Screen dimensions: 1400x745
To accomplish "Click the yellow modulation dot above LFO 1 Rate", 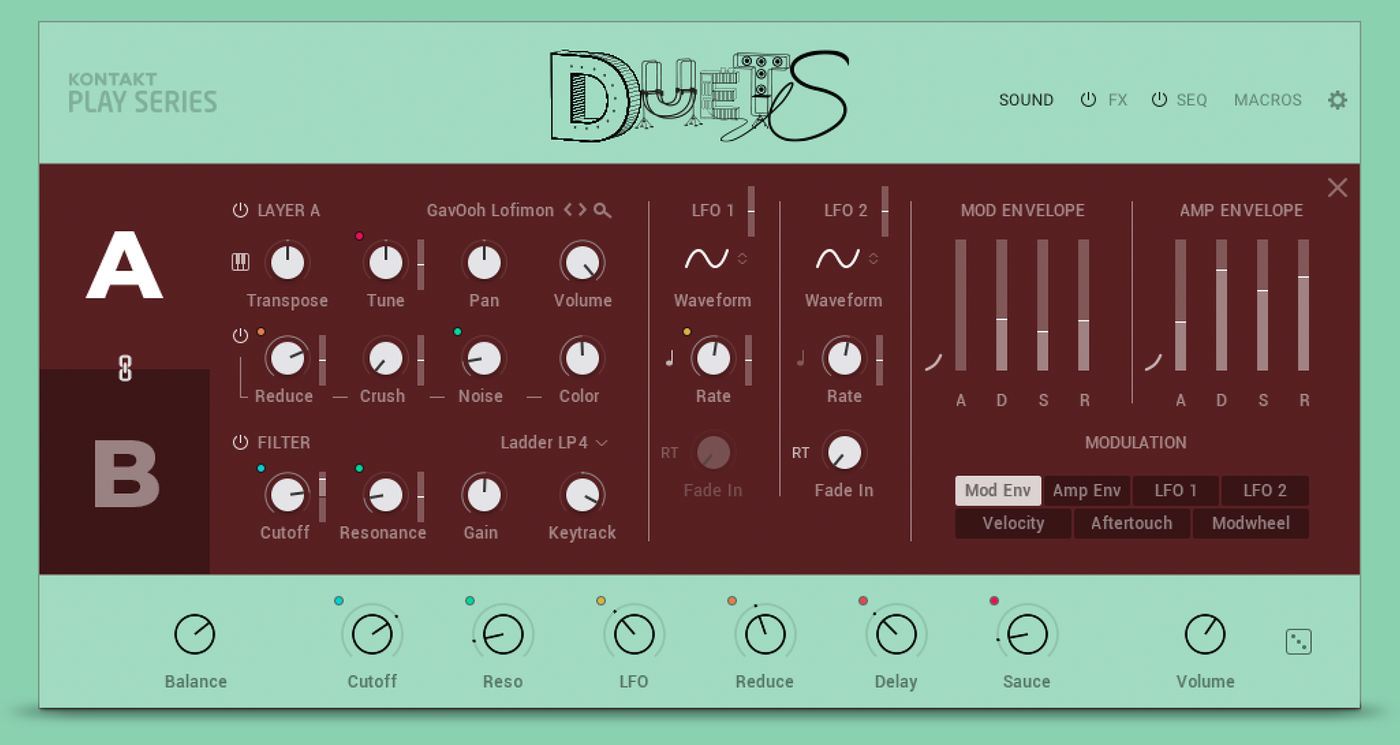I will point(687,332).
